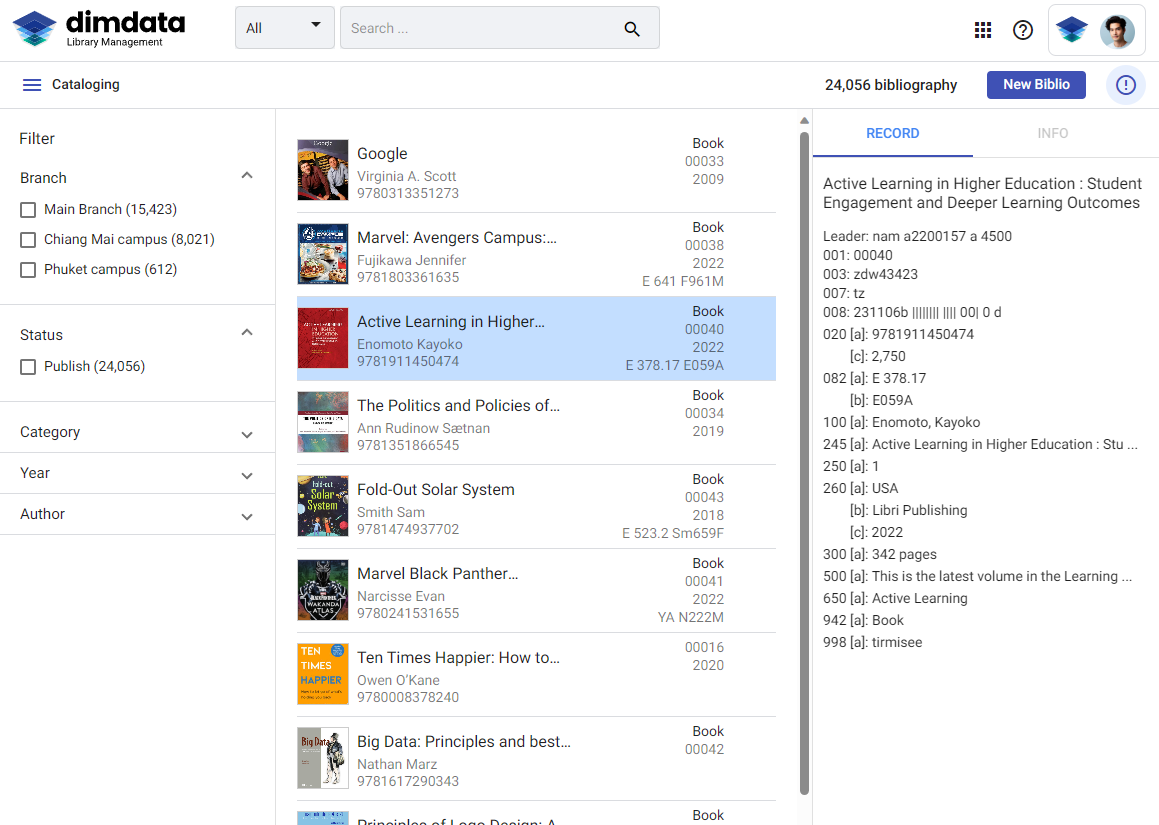
Task: Open the apps grid menu icon
Action: (982, 30)
